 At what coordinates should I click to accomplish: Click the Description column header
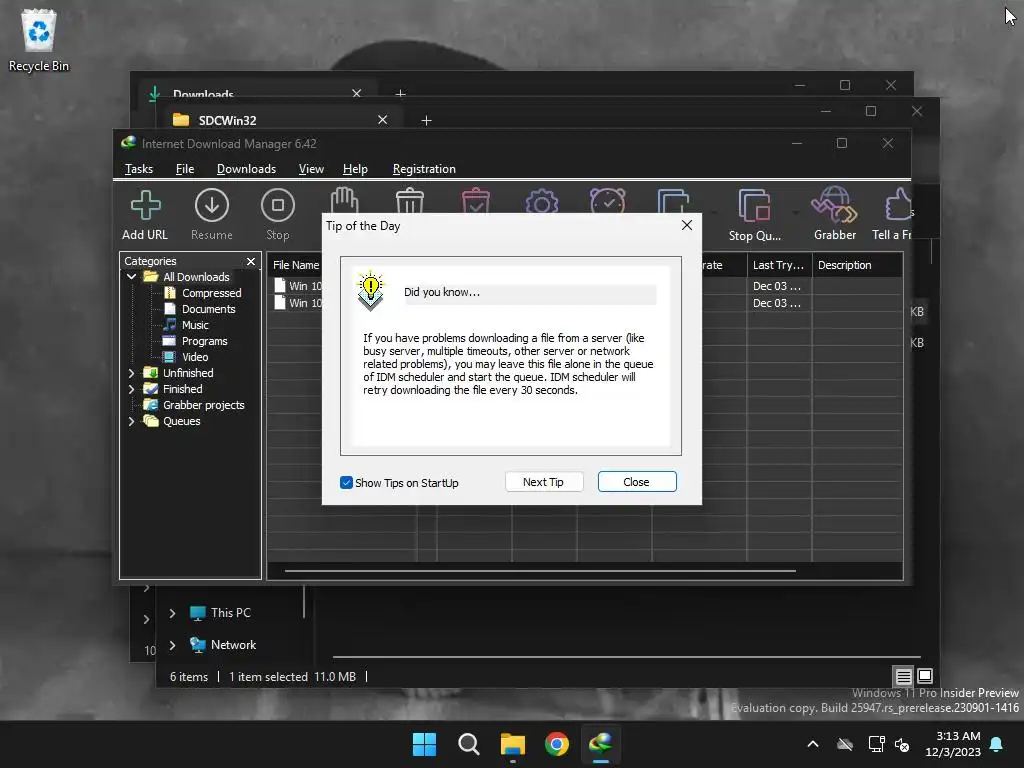(857, 265)
